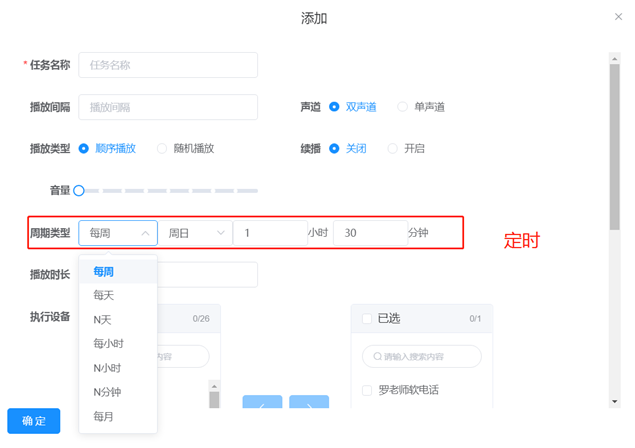Screen dimensions: 635x448
Task: Click scrollbar down arrow of dialog
Action: 615,402
